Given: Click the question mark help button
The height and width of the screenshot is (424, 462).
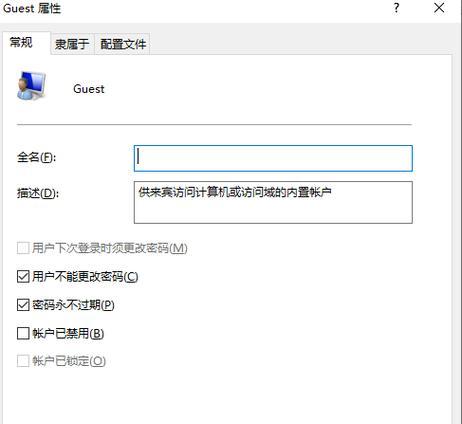Looking at the screenshot, I should pos(396,8).
